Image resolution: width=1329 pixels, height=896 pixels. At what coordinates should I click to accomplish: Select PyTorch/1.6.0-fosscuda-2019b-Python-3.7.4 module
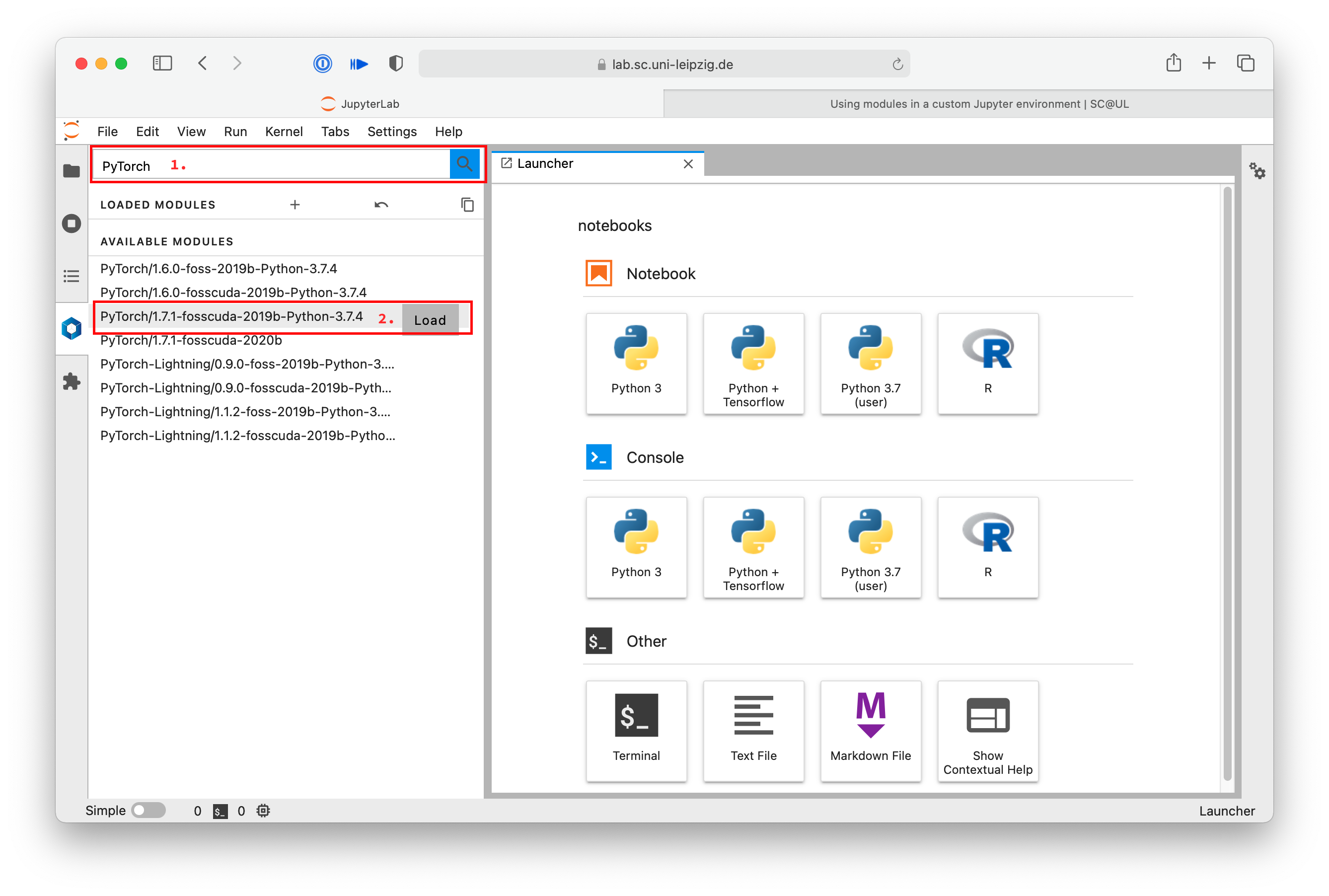(x=233, y=293)
